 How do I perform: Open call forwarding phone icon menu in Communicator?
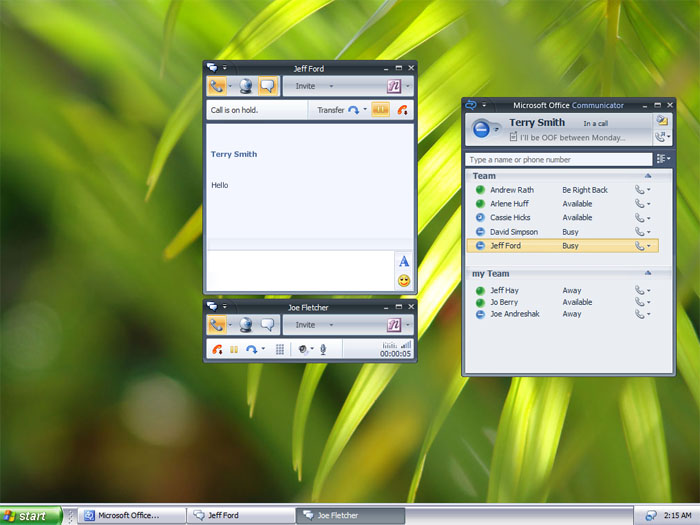662,137
